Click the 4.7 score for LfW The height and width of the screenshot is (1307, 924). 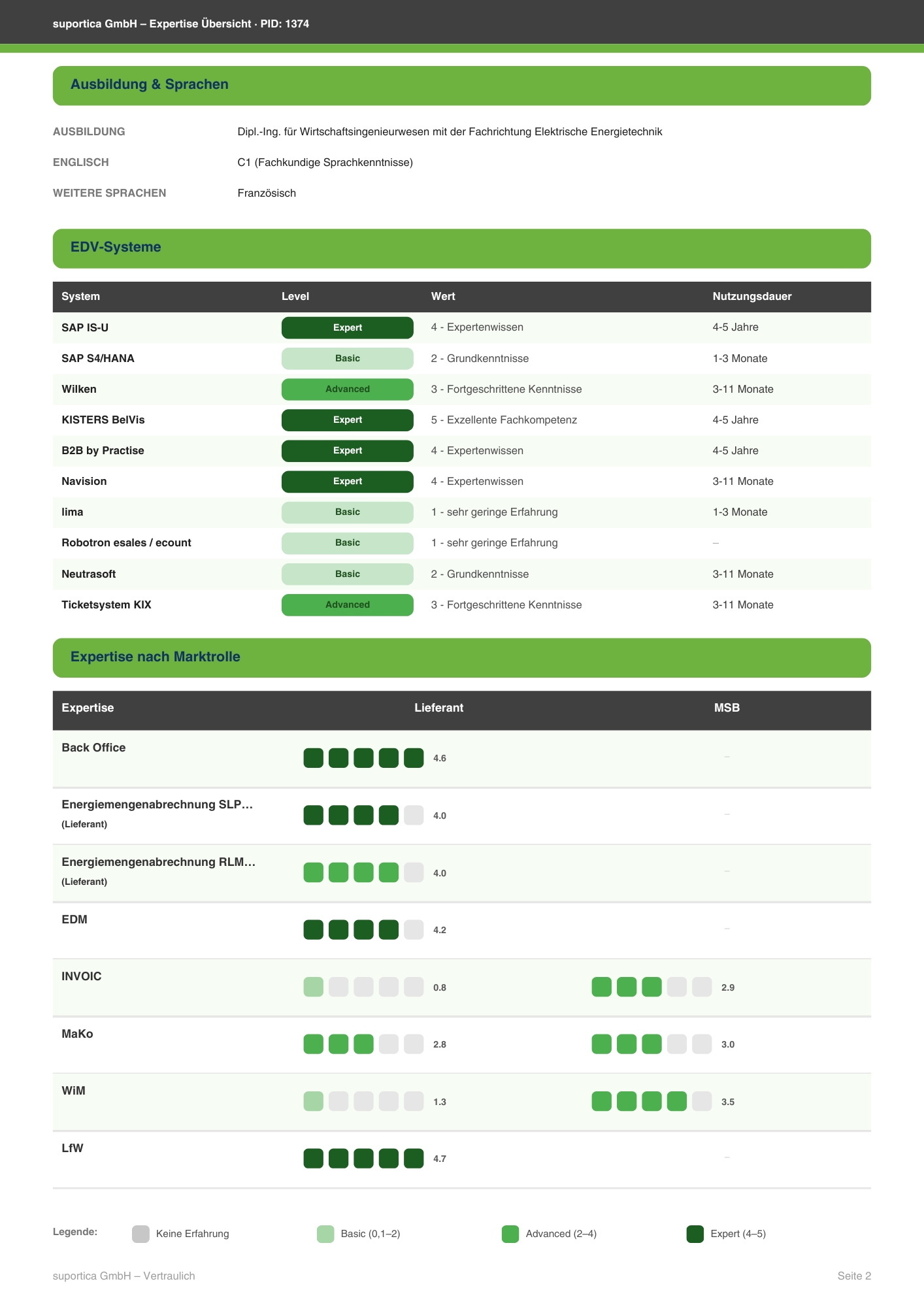[x=440, y=1159]
